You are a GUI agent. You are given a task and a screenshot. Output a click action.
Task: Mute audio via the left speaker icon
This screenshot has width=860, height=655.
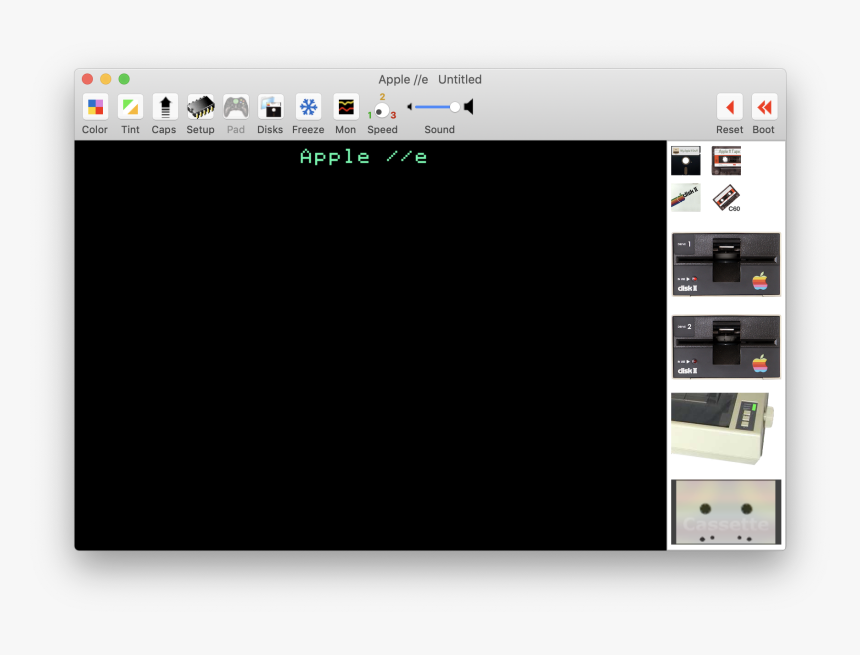pyautogui.click(x=408, y=106)
